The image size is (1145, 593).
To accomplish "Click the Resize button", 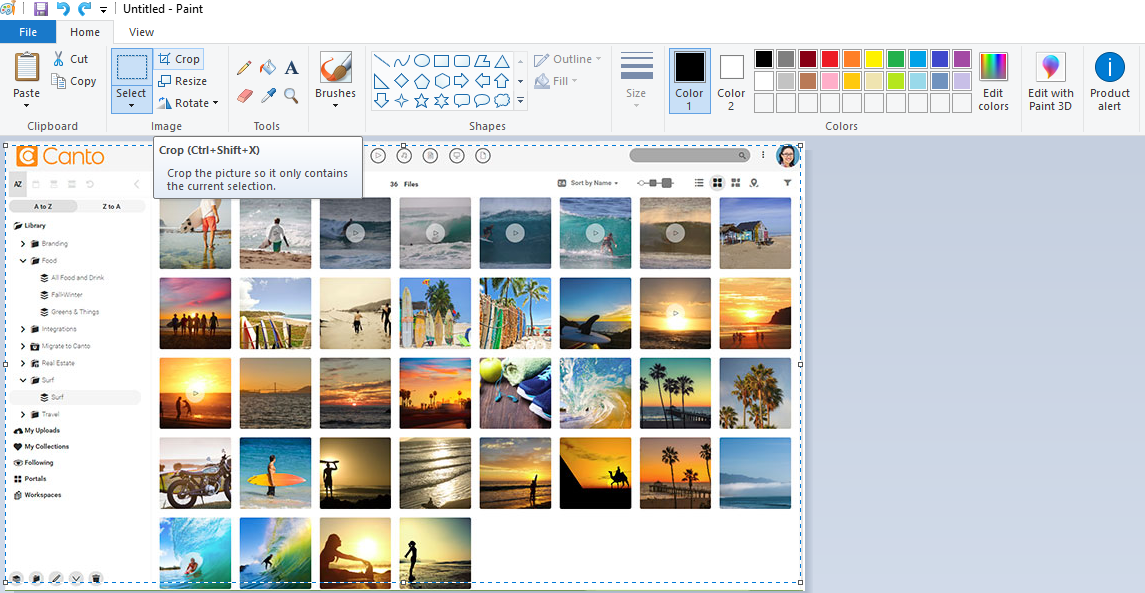I will (183, 81).
